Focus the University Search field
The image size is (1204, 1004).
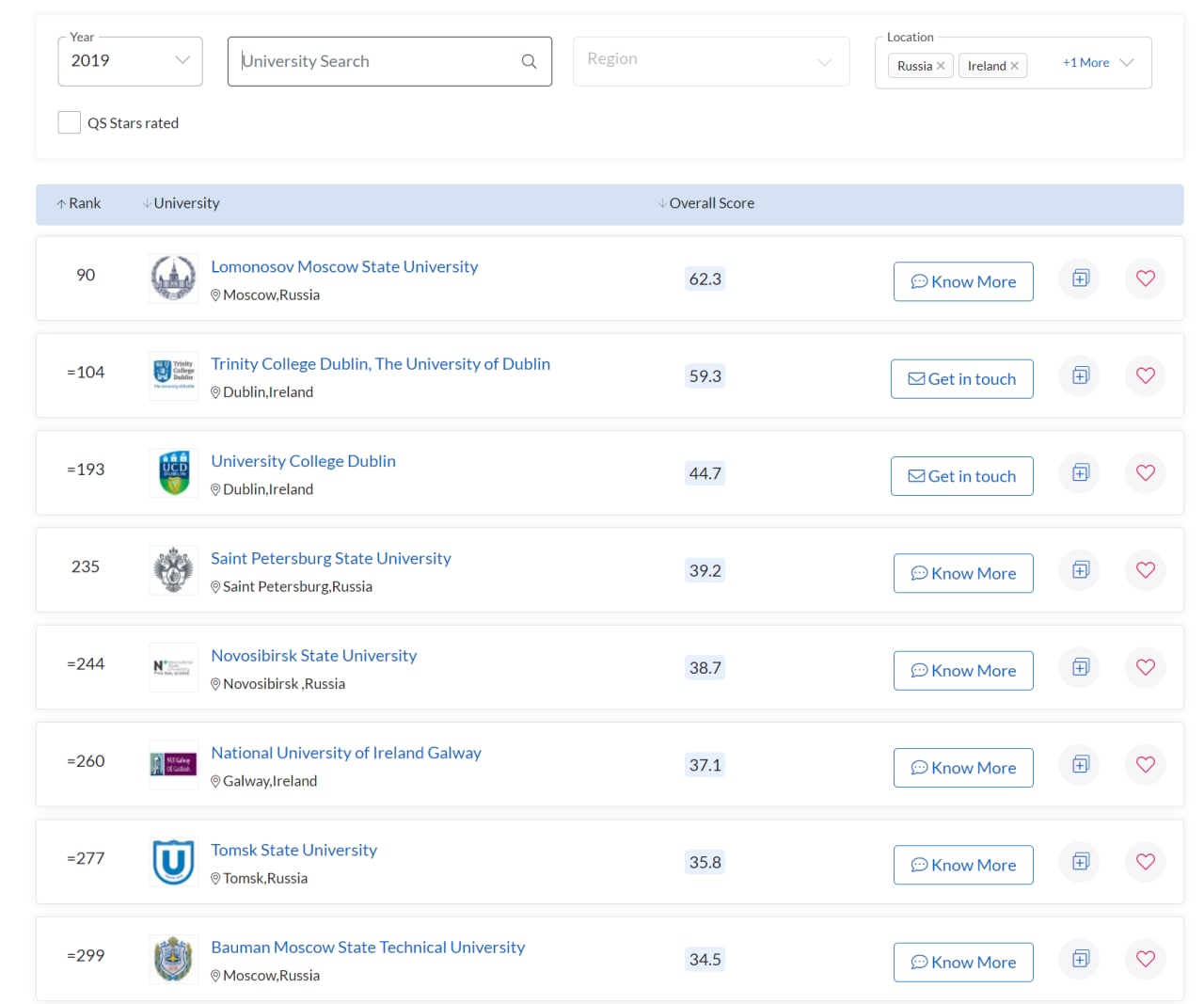coord(389,61)
